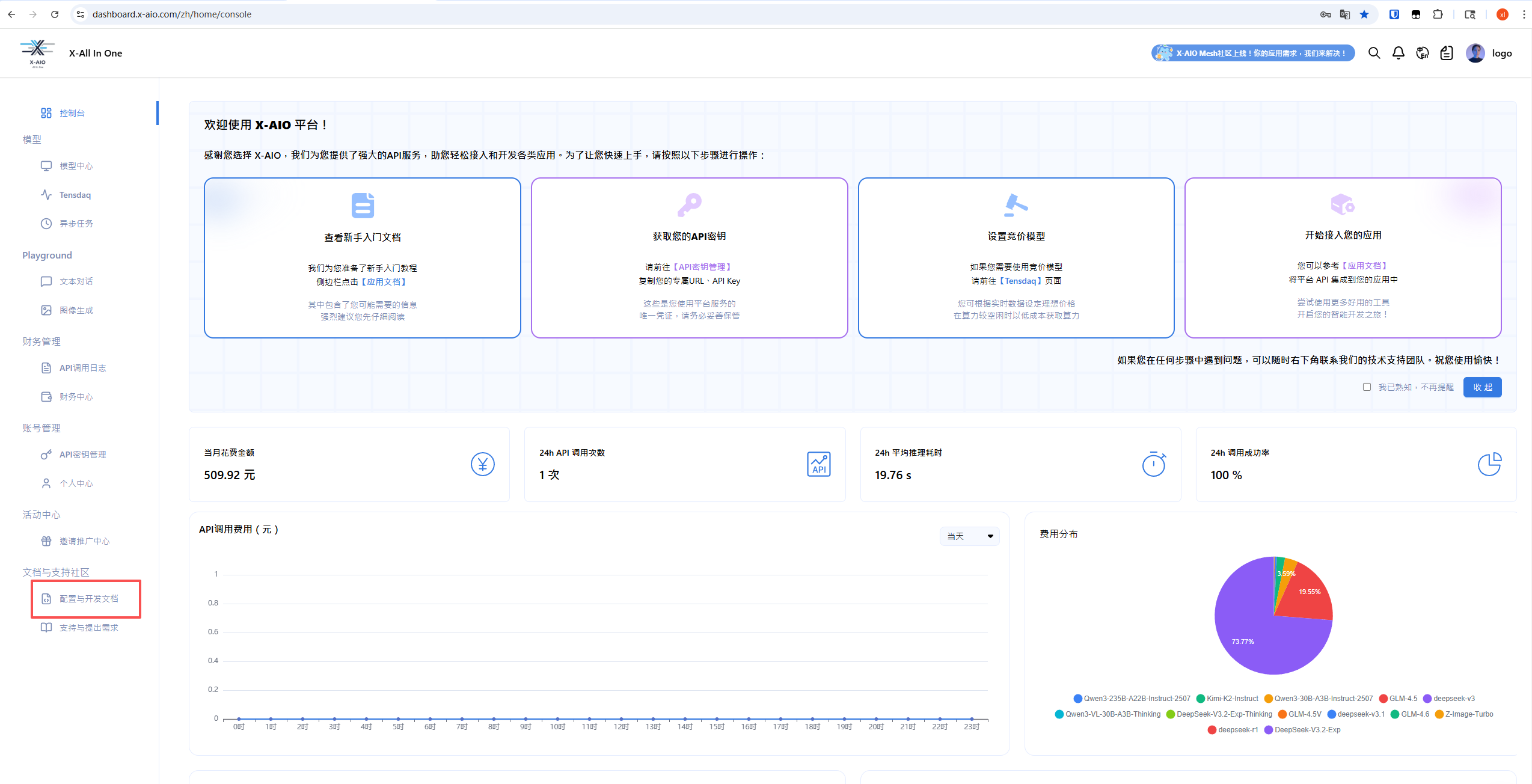
Task: Open 模型中心 in the sidebar
Action: (76, 166)
